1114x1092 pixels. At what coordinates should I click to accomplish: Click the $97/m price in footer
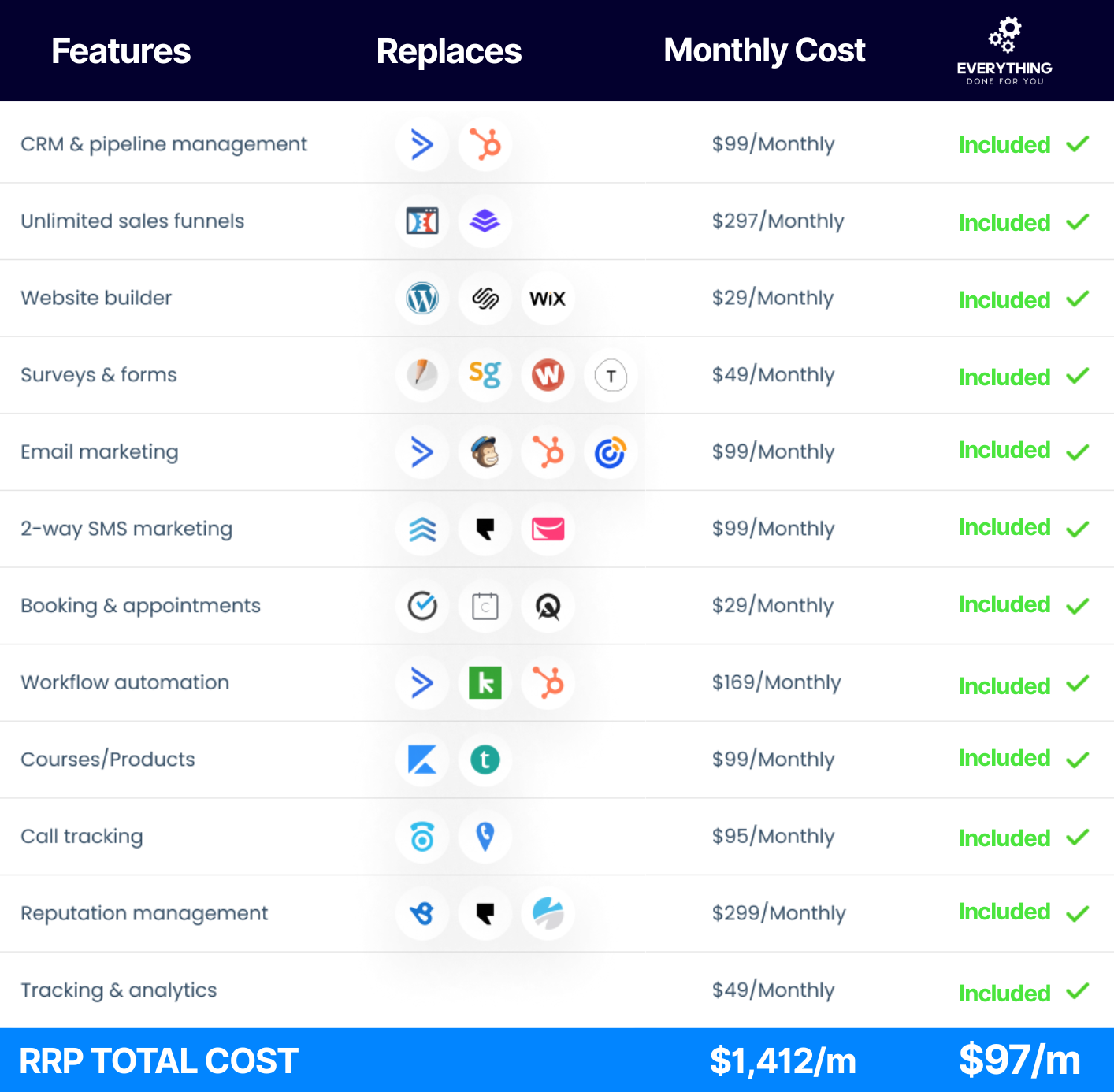click(1019, 1060)
